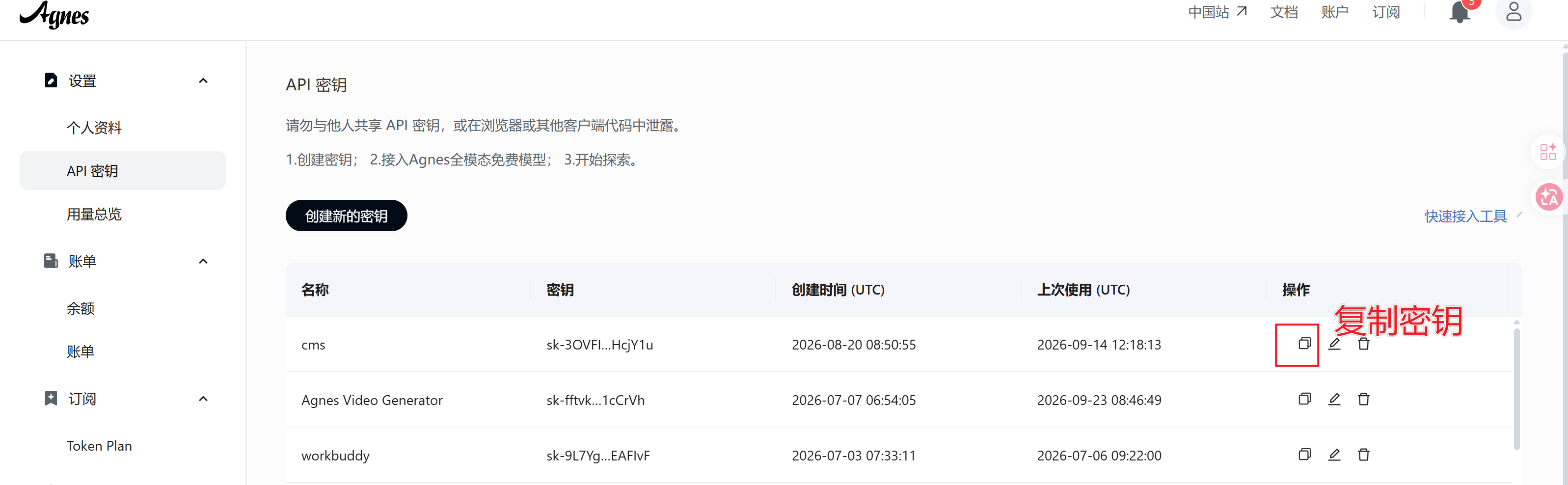1568x485 pixels.
Task: Click the API 密钥 page heading
Action: coord(316,84)
